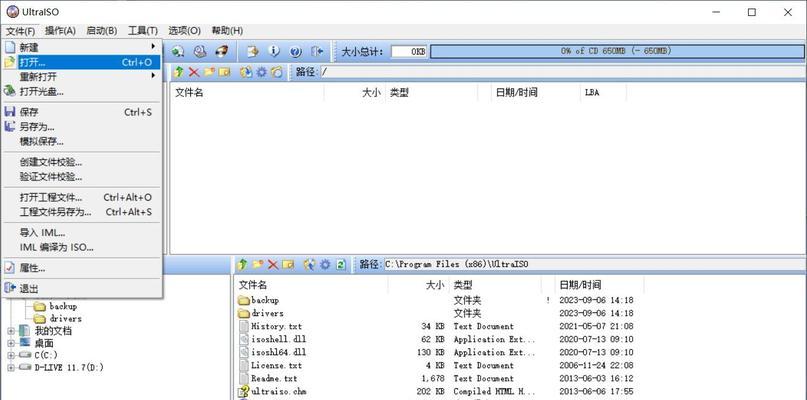This screenshot has height=400, width=807.
Task: Click the up-folder arrow in lower local pane
Action: 242,265
